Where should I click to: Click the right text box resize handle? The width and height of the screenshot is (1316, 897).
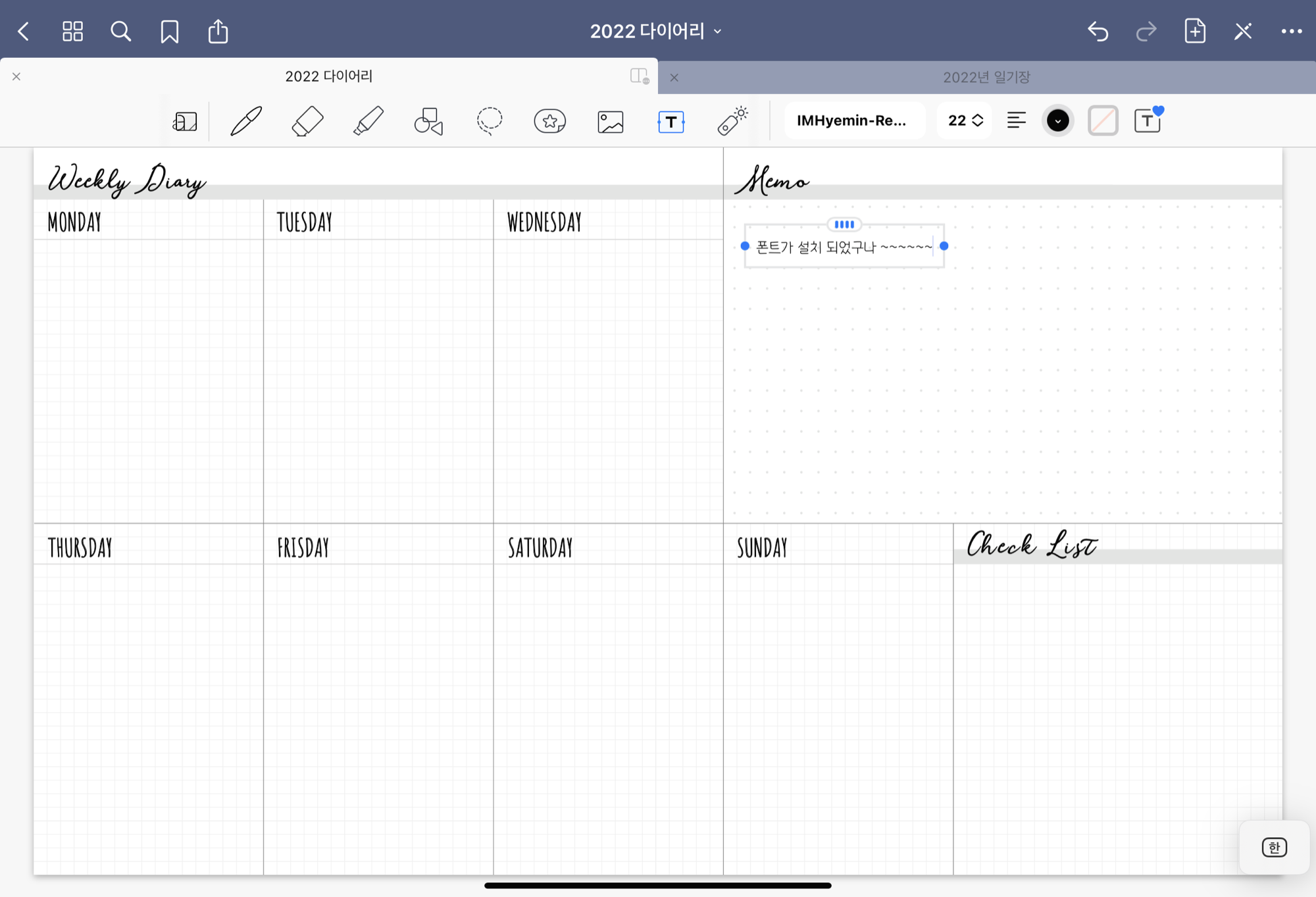(x=944, y=246)
